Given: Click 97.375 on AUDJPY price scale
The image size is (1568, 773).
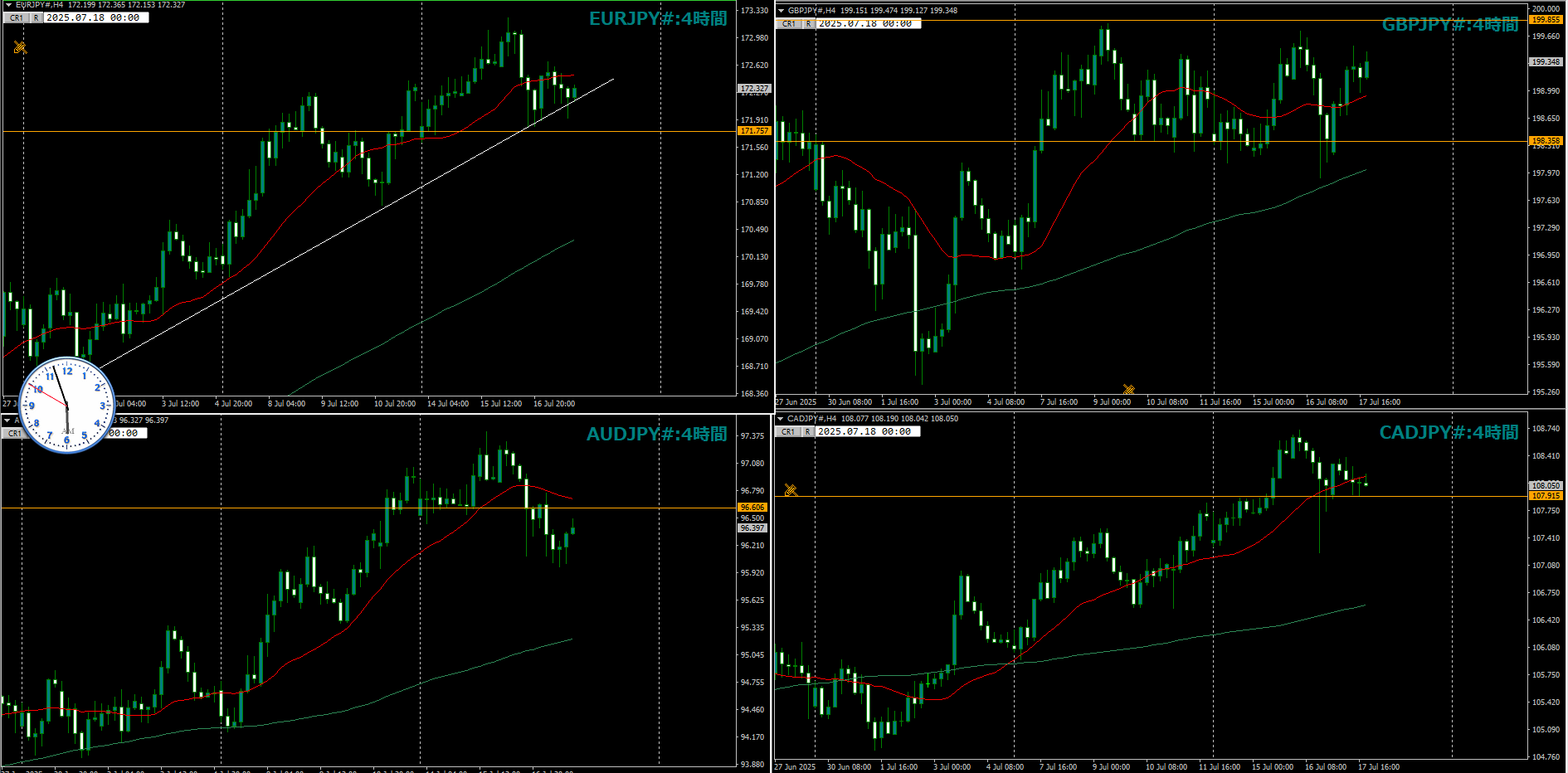Looking at the screenshot, I should (x=752, y=436).
